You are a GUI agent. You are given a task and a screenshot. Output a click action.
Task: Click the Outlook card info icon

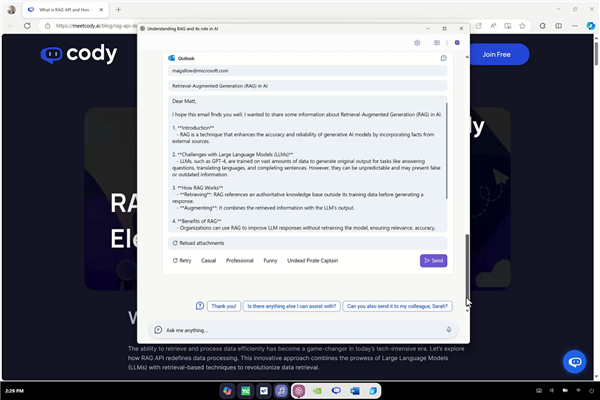pyautogui.click(x=443, y=58)
